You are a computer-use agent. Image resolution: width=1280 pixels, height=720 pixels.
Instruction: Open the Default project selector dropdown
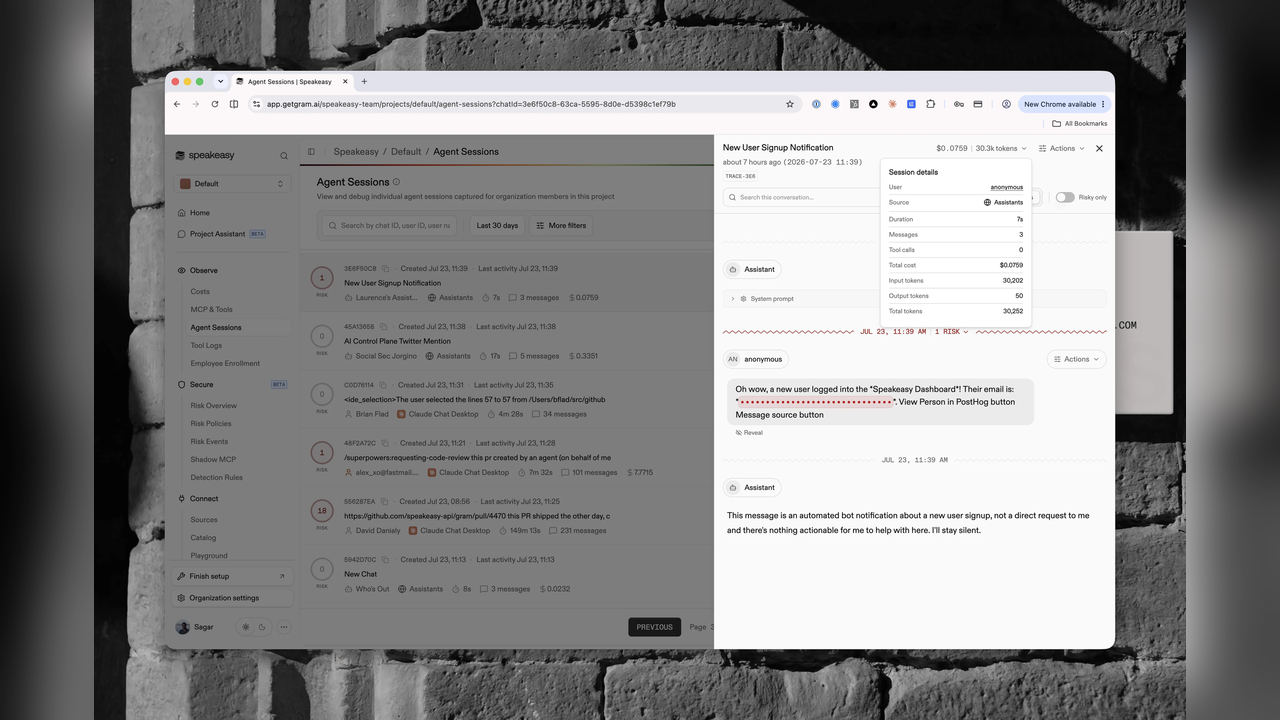[233, 184]
